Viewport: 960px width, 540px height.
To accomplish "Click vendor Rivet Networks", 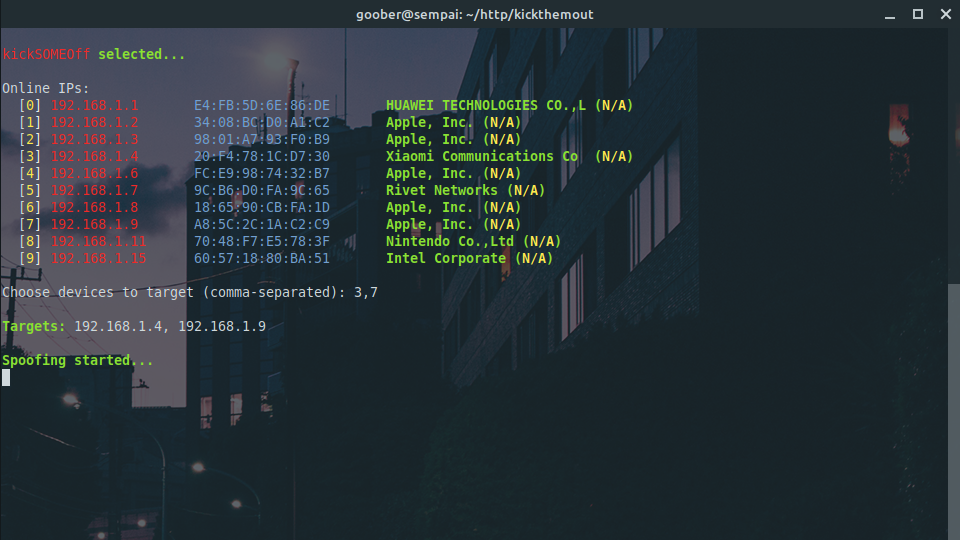I will 441,190.
